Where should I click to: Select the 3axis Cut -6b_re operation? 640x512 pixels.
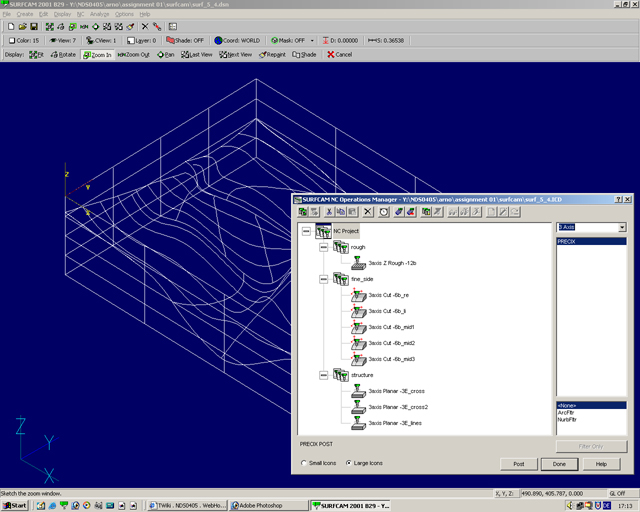click(x=388, y=295)
